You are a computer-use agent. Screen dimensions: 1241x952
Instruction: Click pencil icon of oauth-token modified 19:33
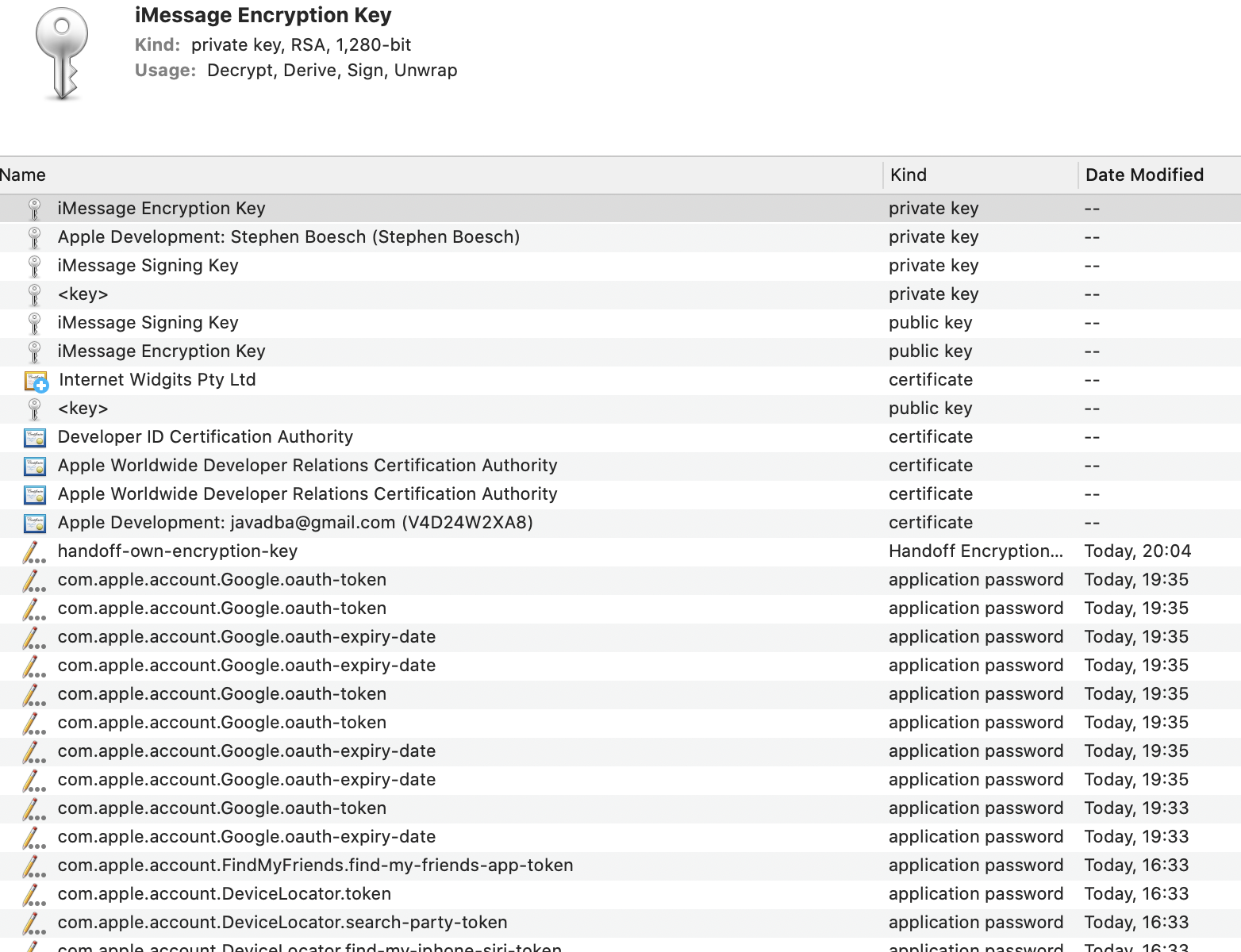33,809
